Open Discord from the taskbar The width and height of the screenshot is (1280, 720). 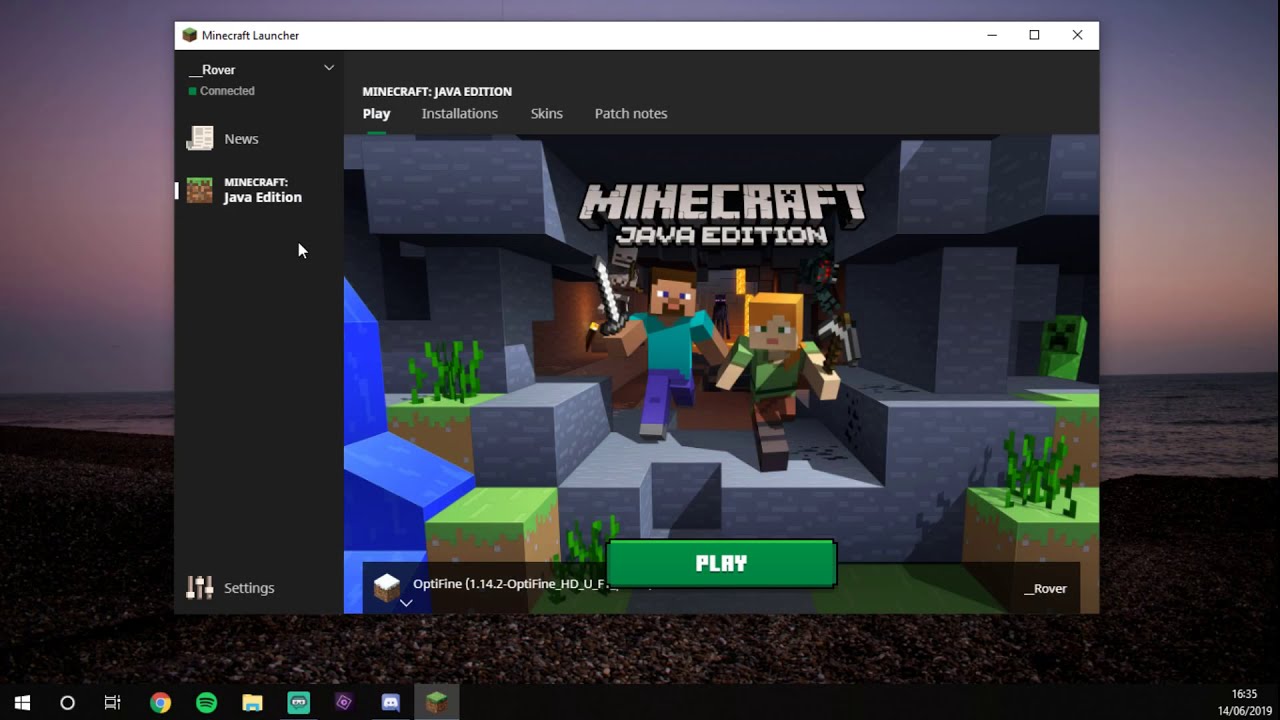[x=390, y=703]
